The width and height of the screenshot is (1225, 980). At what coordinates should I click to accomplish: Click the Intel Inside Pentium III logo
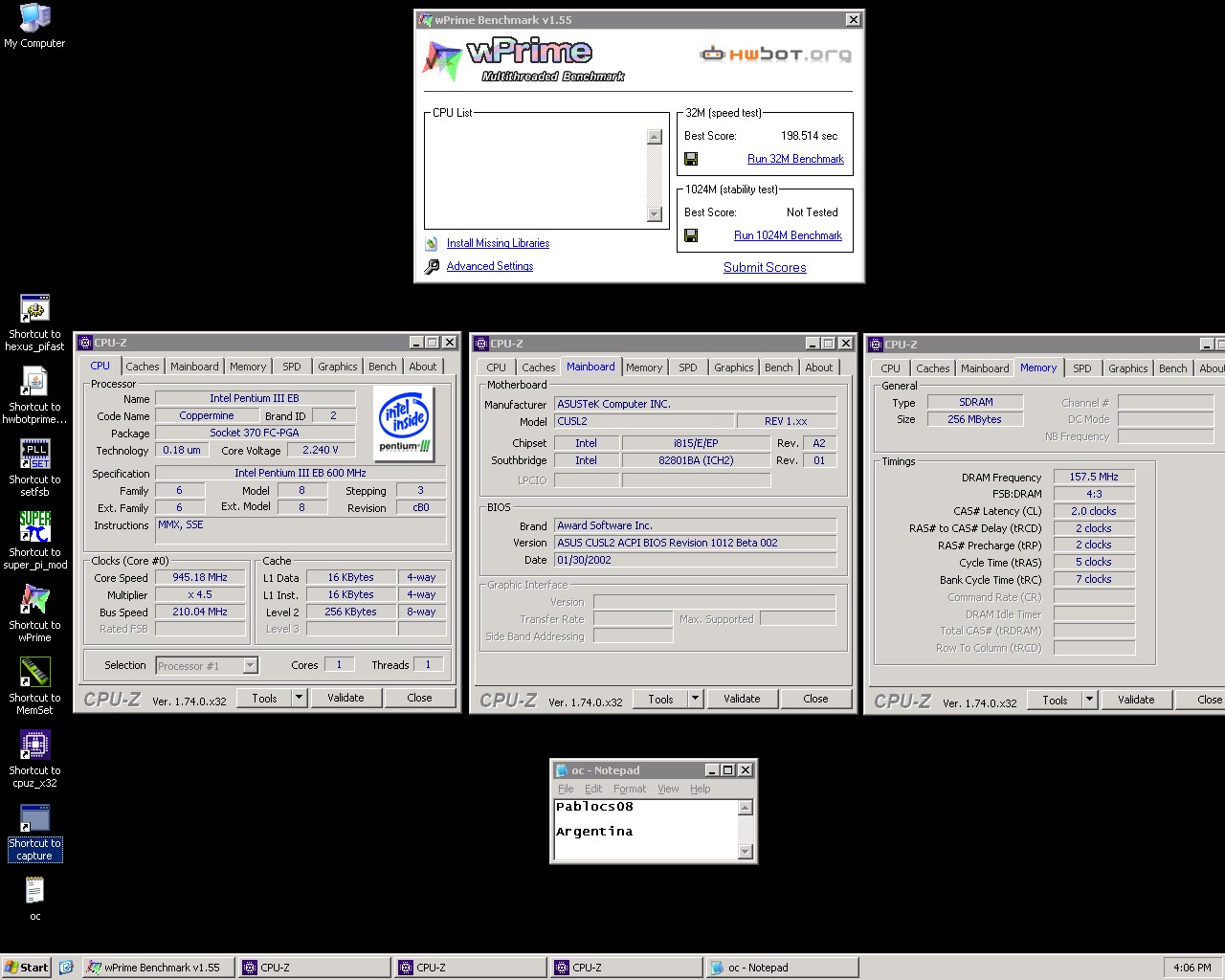pos(405,425)
